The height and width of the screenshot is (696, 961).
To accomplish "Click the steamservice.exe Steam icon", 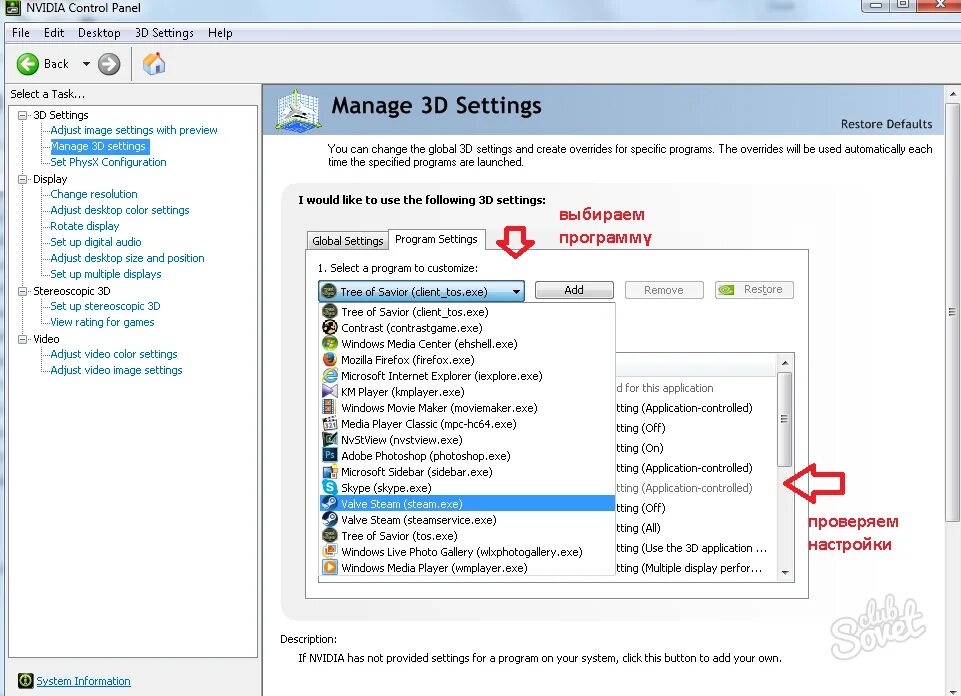I will (x=330, y=519).
